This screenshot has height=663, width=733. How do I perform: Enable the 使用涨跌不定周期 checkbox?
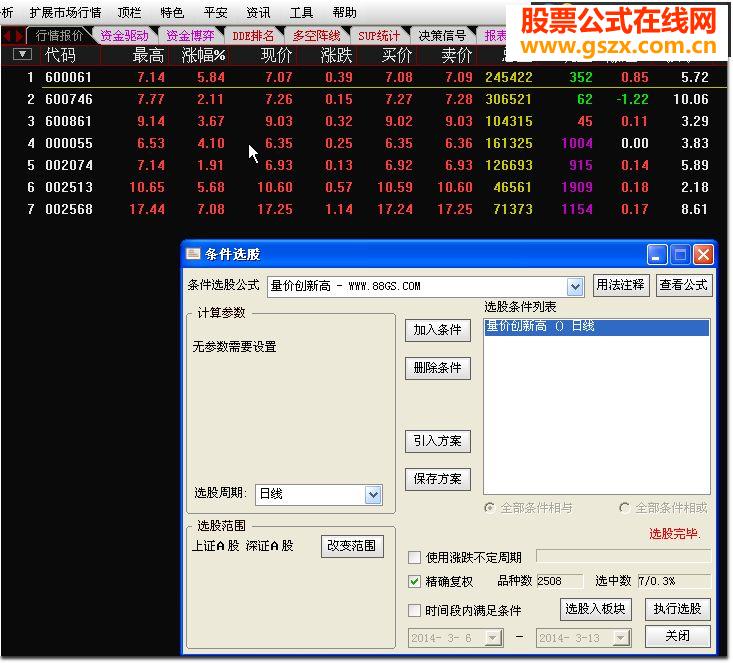point(414,557)
